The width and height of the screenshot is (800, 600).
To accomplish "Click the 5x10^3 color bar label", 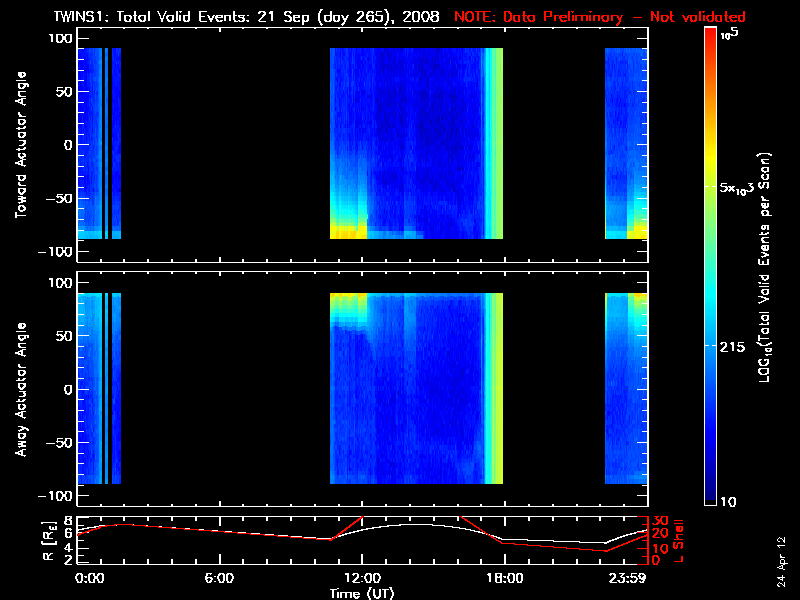I will click(x=741, y=189).
